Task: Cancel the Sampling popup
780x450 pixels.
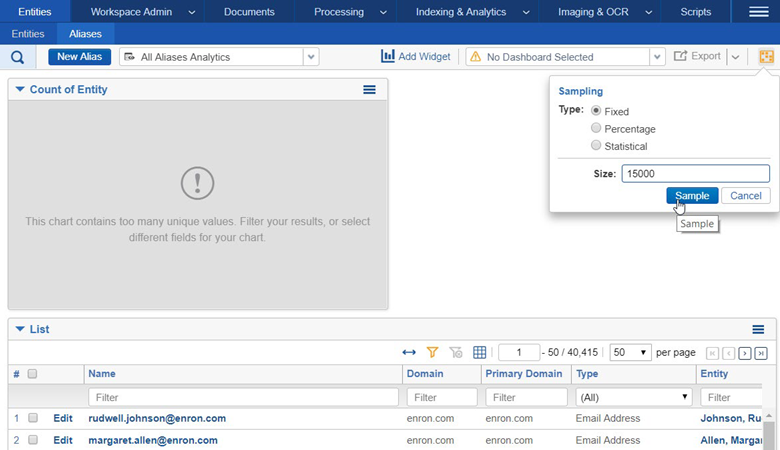Action: pos(746,195)
